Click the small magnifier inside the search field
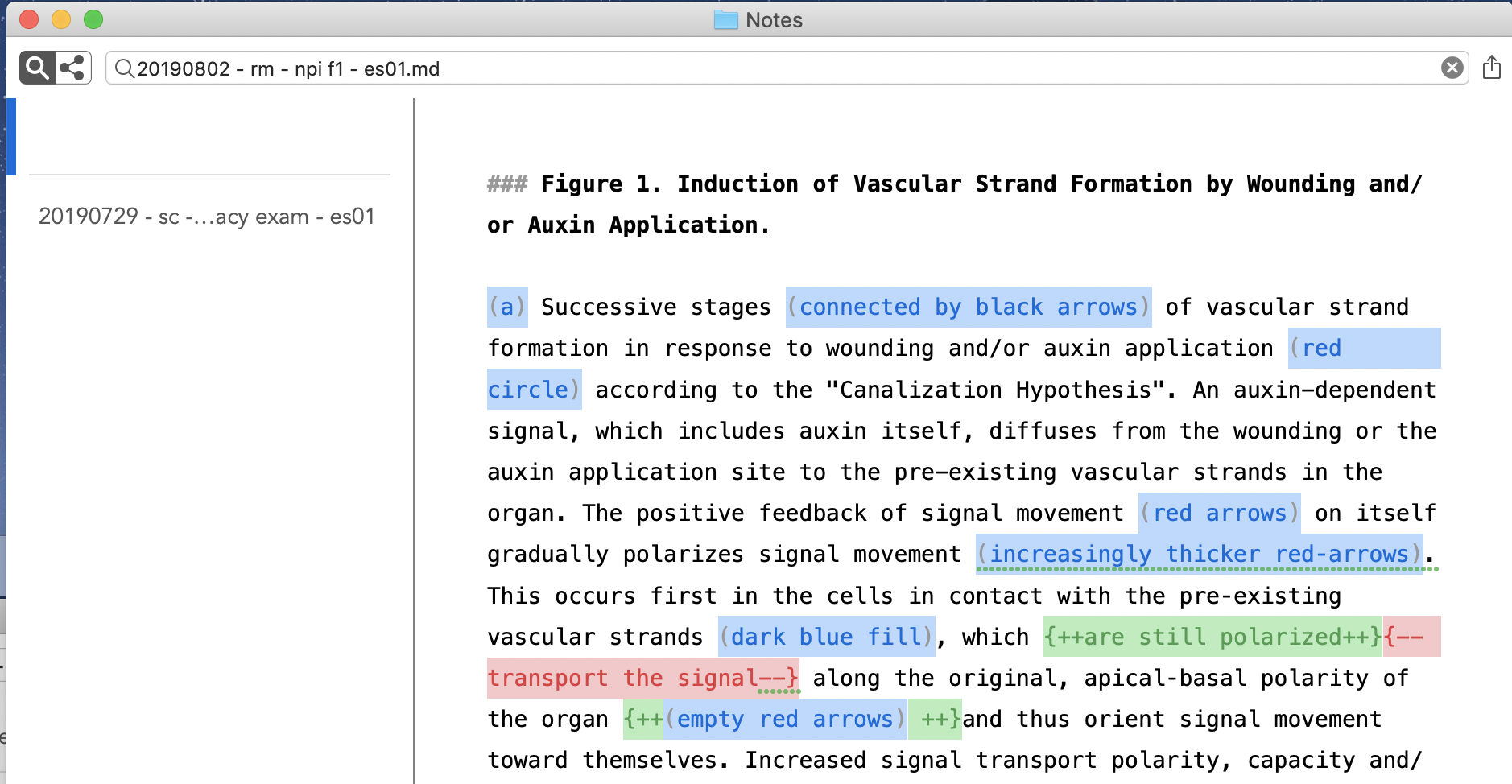Screen dimensions: 1512x784 click(124, 68)
